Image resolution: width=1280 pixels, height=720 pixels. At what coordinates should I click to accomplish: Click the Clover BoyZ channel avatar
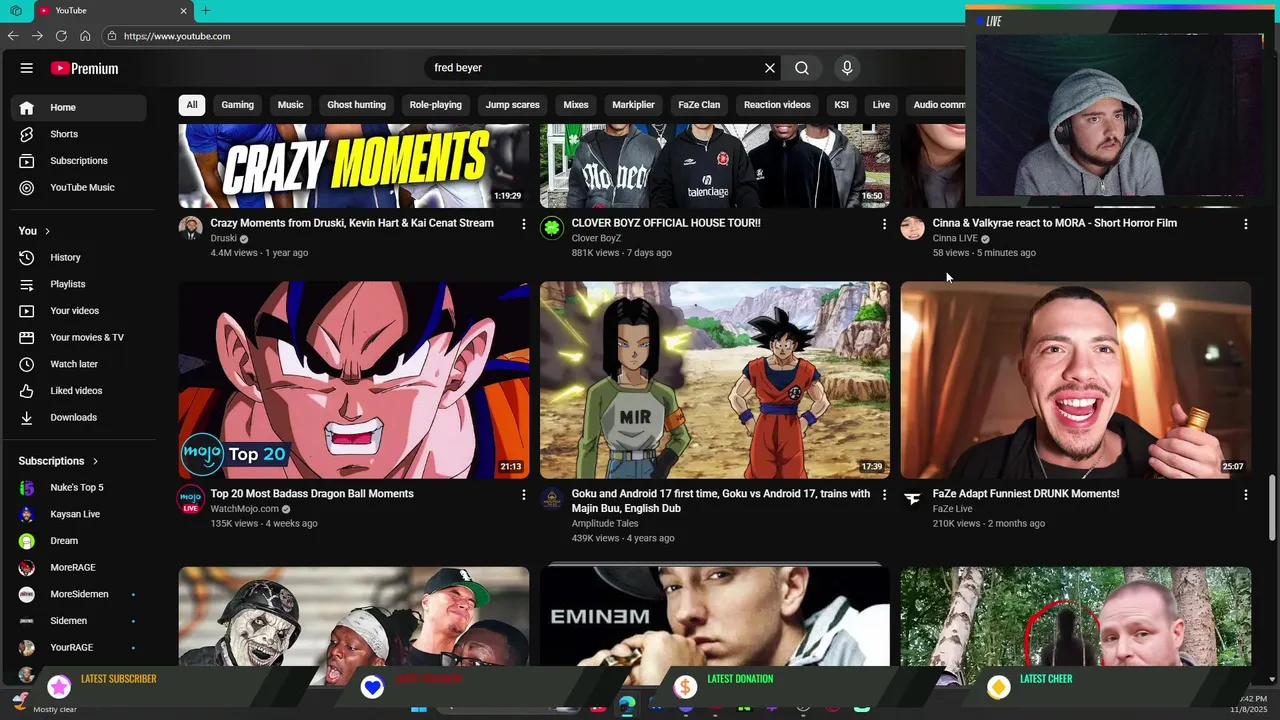pyautogui.click(x=552, y=228)
